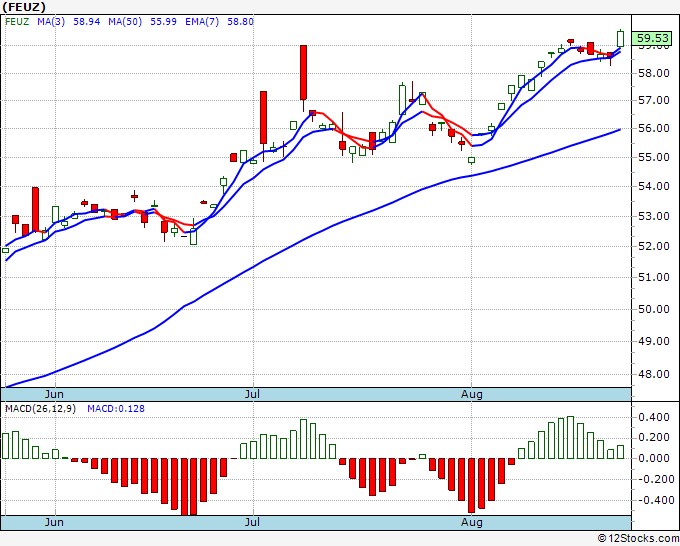The width and height of the screenshot is (680, 546).
Task: Click Aug on the price chart axis
Action: 471,394
